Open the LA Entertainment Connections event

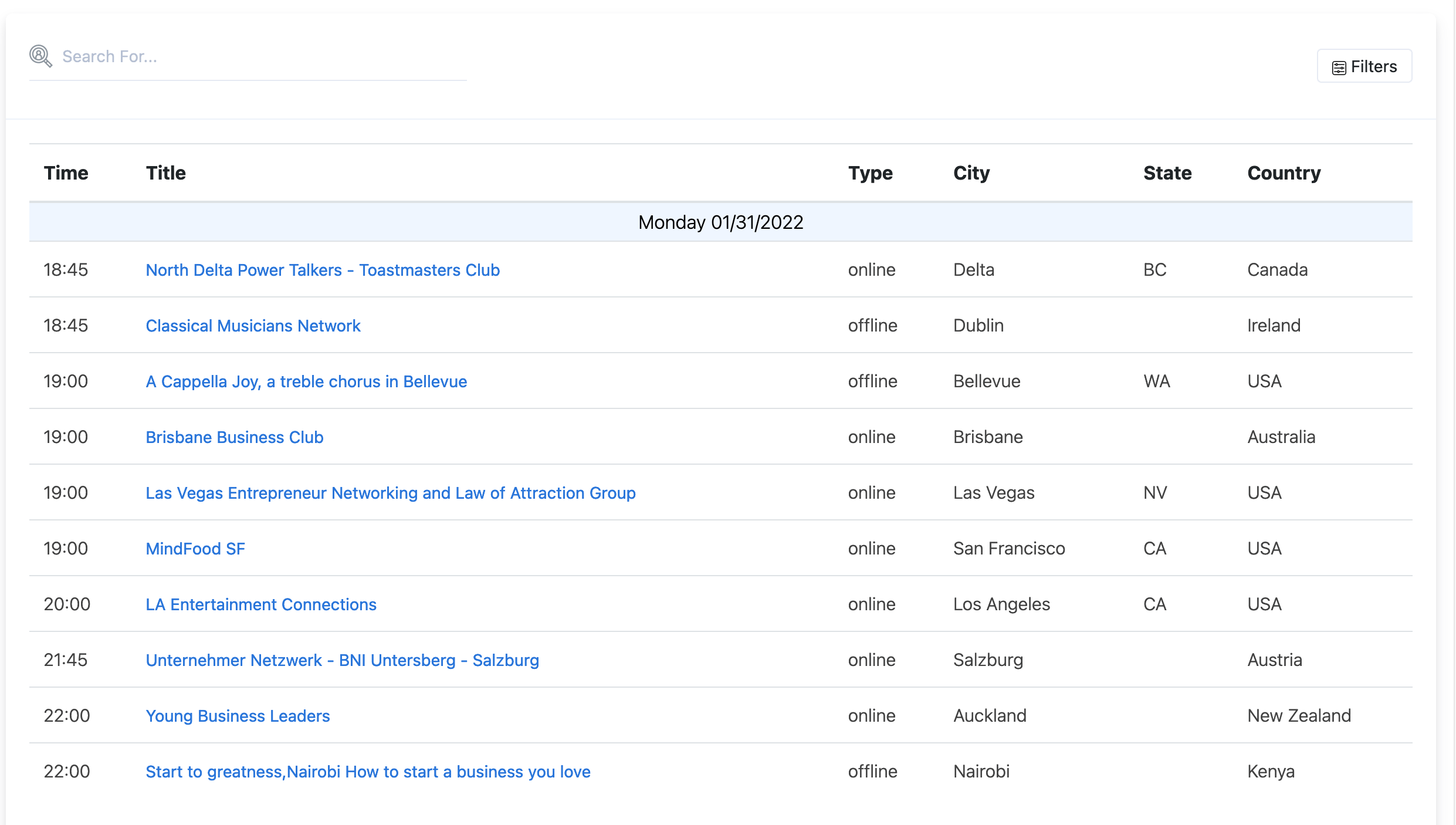[x=261, y=604]
